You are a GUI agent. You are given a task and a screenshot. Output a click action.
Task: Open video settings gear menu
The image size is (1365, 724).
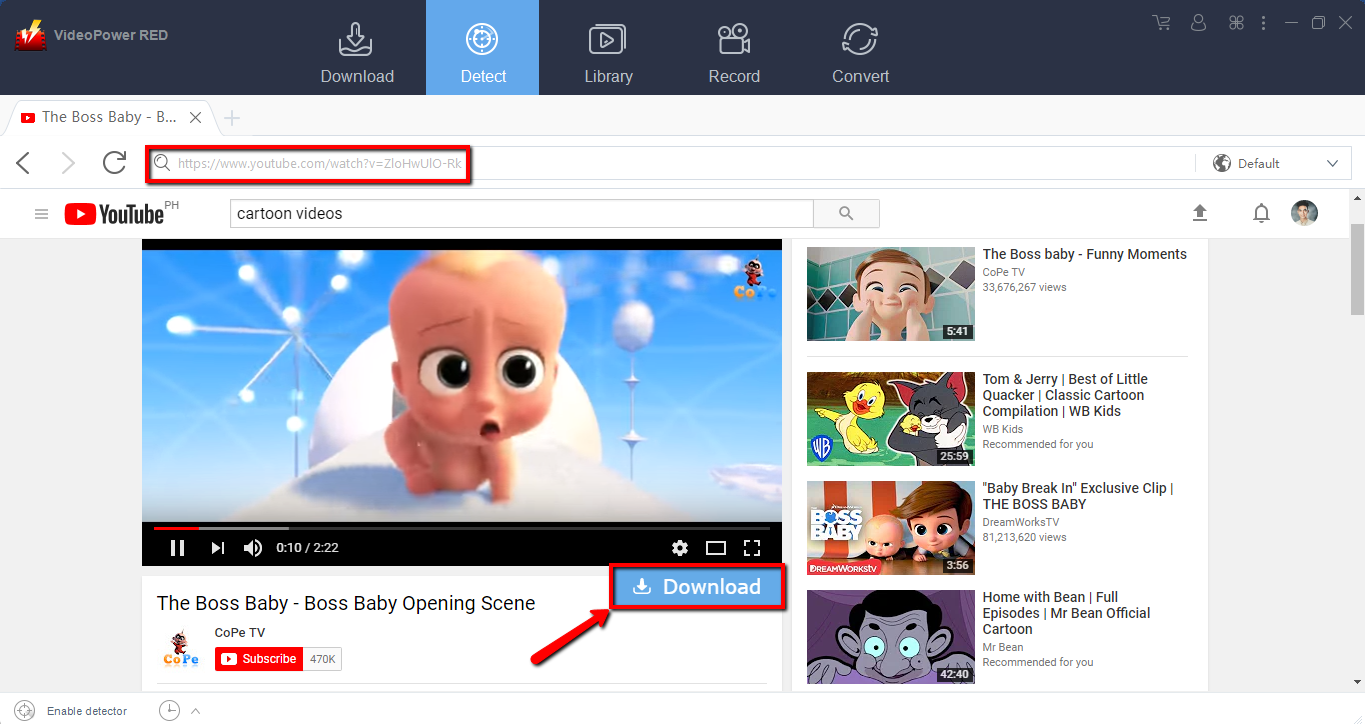point(680,547)
